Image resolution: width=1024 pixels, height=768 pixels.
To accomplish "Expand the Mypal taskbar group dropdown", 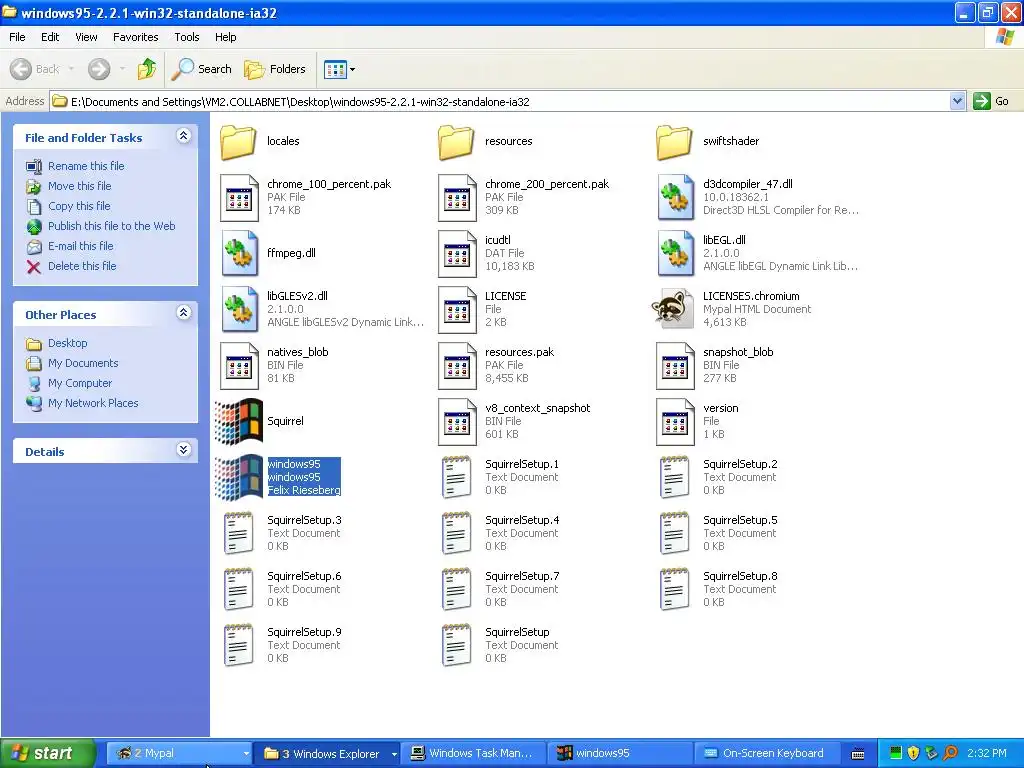I will click(246, 754).
